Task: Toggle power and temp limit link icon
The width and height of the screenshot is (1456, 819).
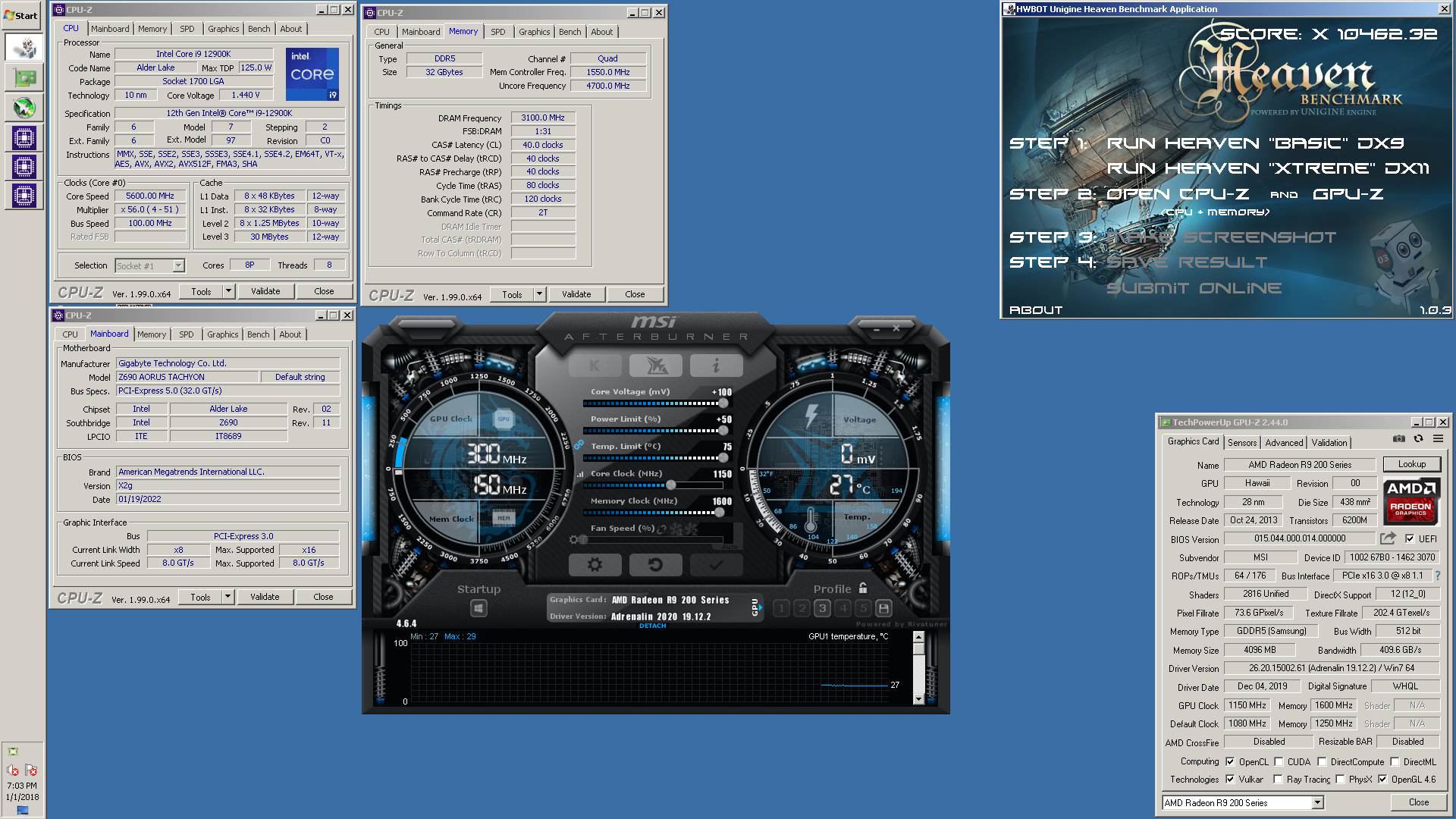Action: pos(579,445)
